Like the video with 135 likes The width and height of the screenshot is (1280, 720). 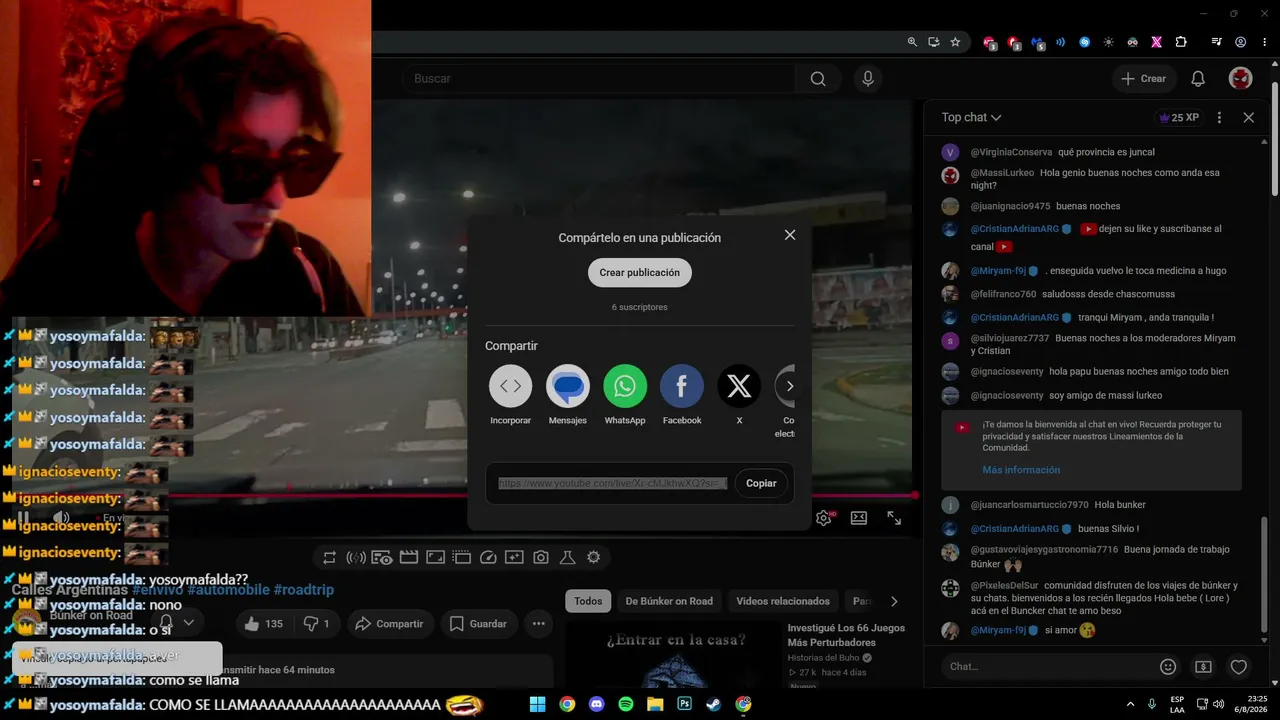click(x=264, y=624)
